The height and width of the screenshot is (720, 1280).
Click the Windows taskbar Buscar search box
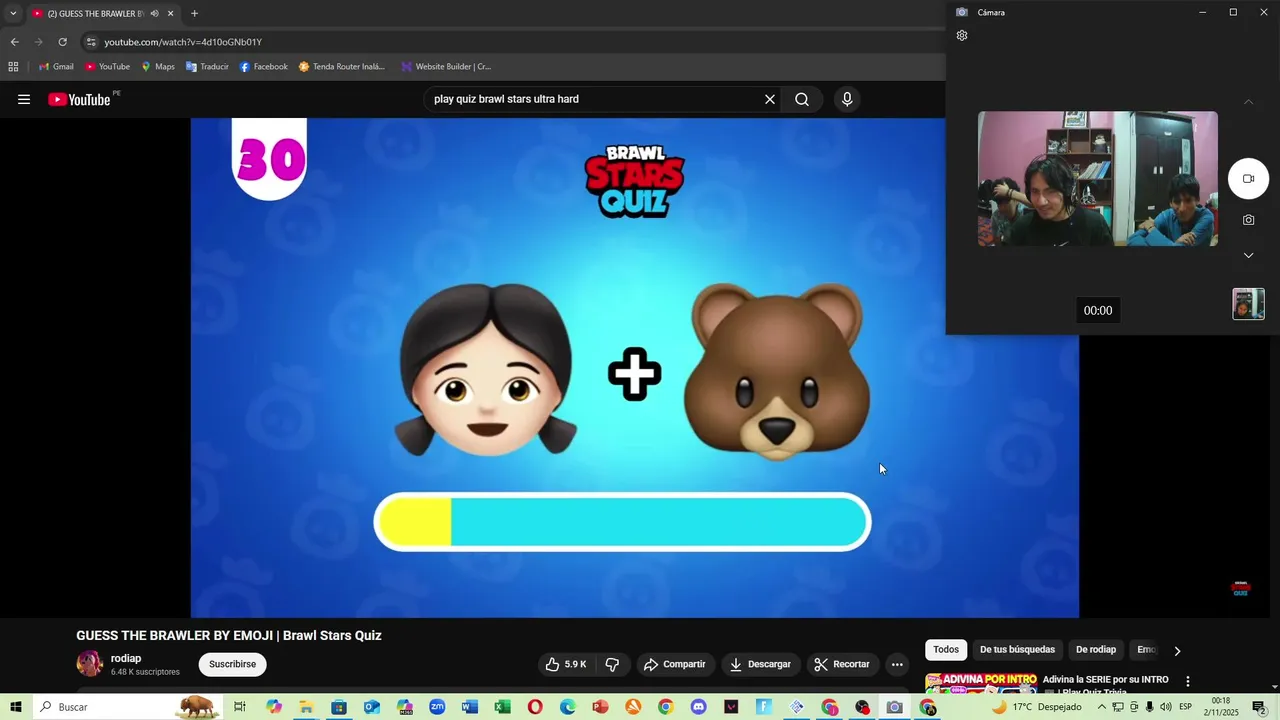(x=128, y=707)
